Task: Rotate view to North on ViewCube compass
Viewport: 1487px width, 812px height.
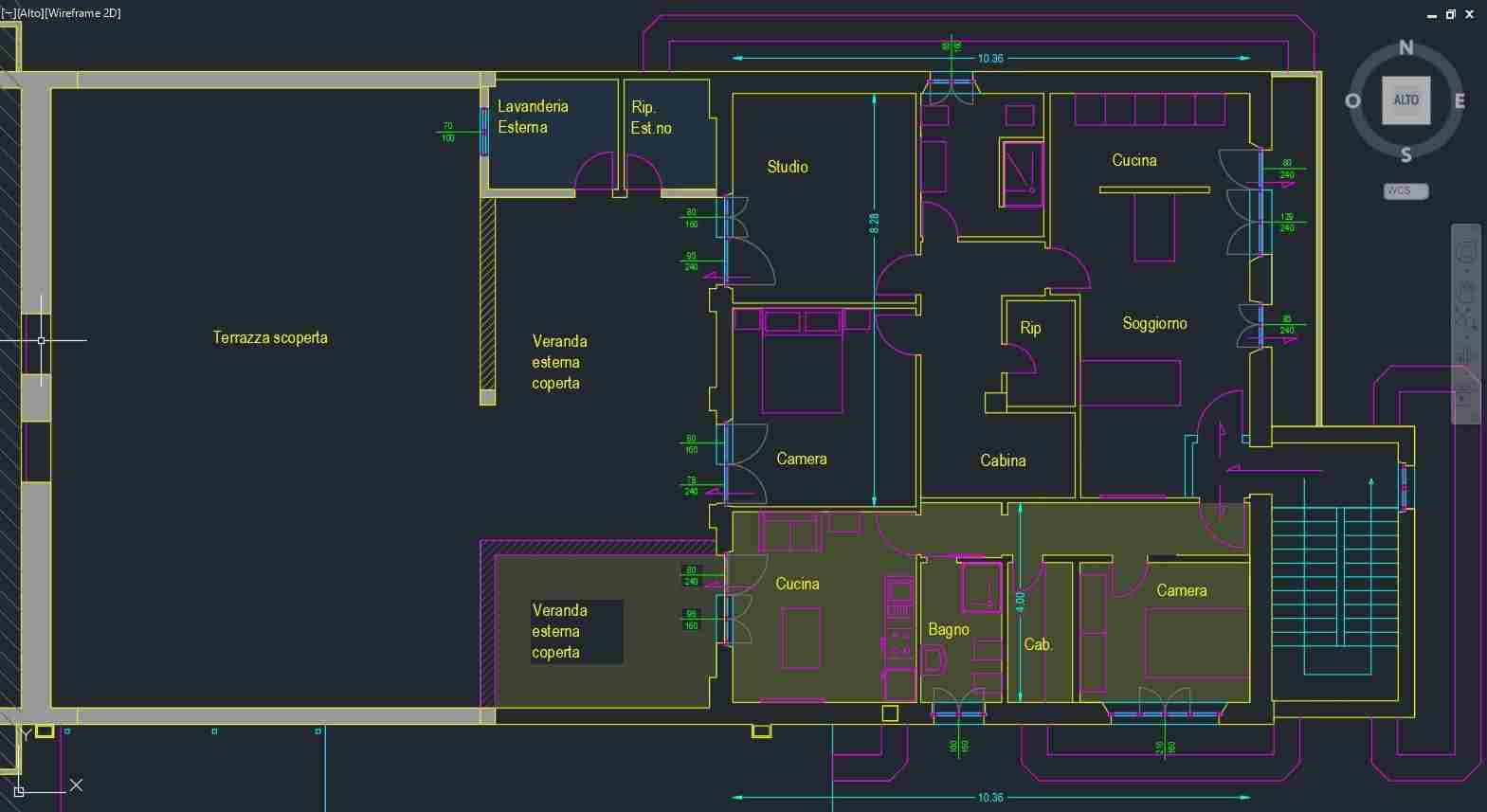Action: coord(1406,47)
